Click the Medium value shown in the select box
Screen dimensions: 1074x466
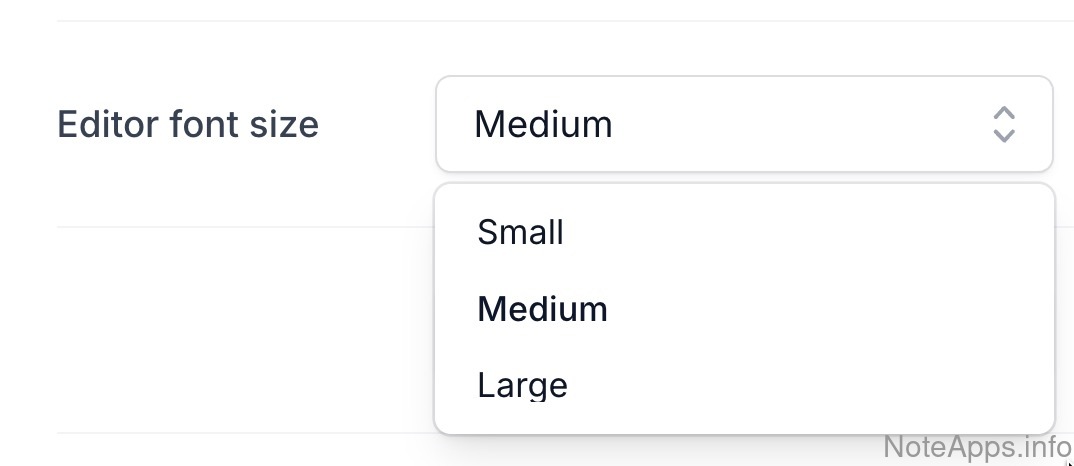pyautogui.click(x=543, y=124)
